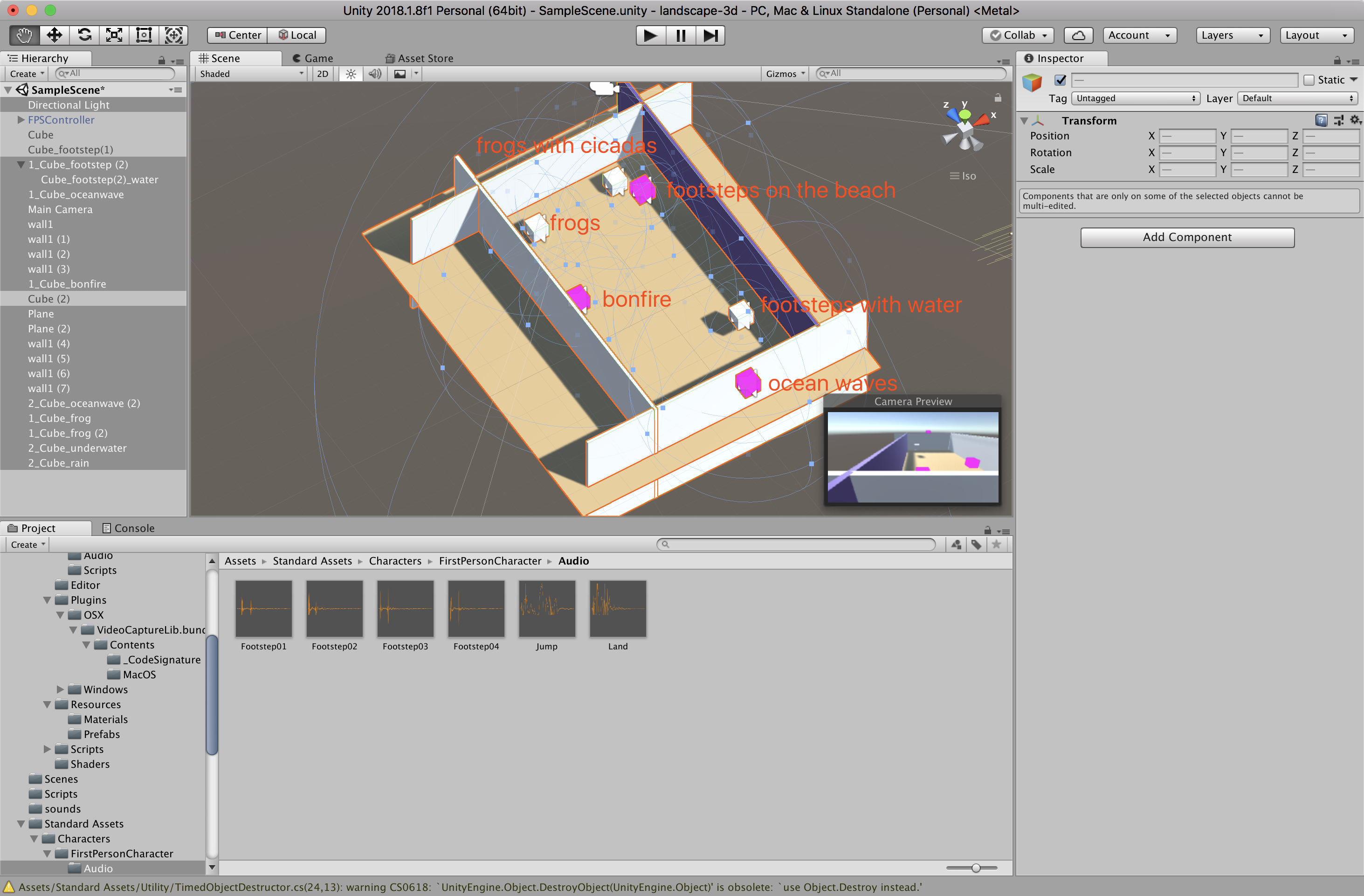Screen dimensions: 1364x896
Task: Collapse the Transform component
Action: (1024, 121)
